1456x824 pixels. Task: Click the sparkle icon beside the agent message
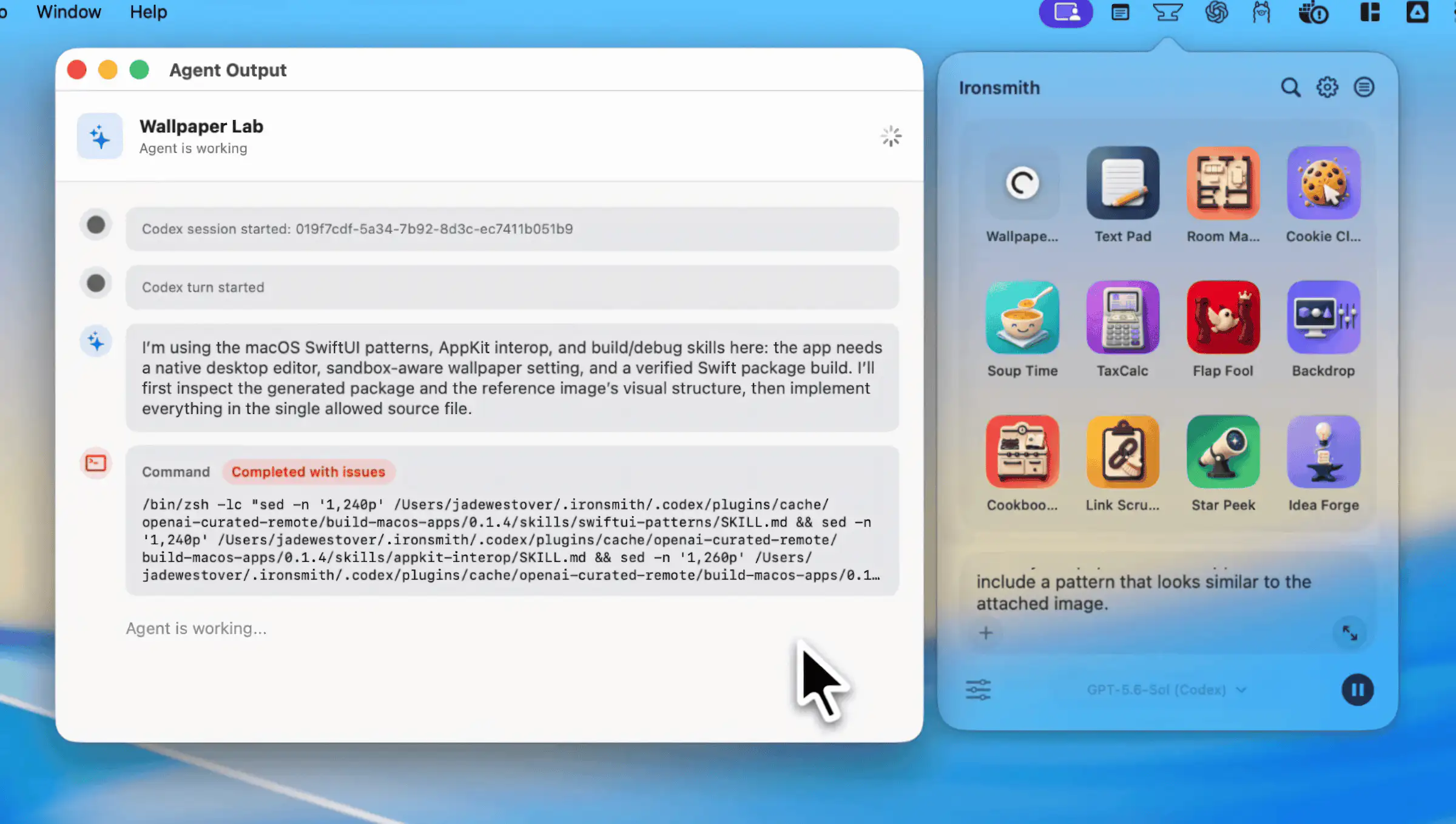click(96, 342)
